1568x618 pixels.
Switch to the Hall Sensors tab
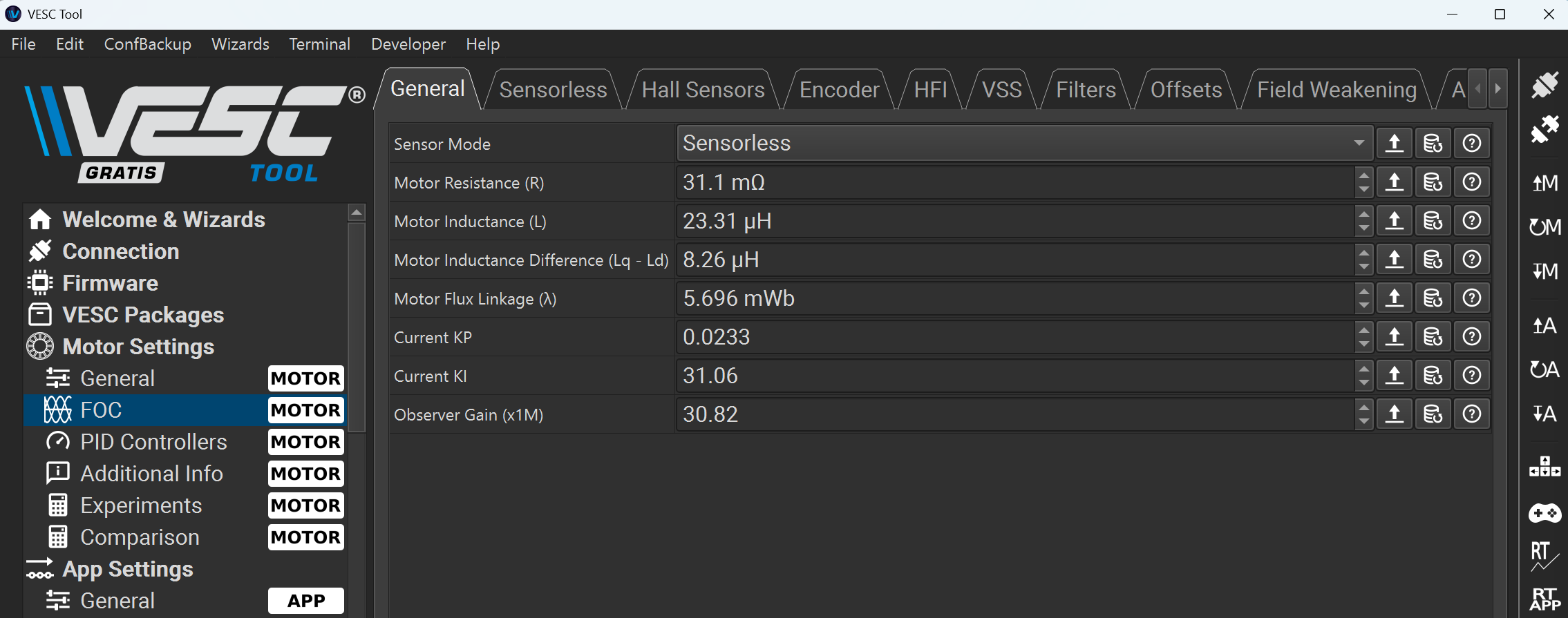click(702, 90)
